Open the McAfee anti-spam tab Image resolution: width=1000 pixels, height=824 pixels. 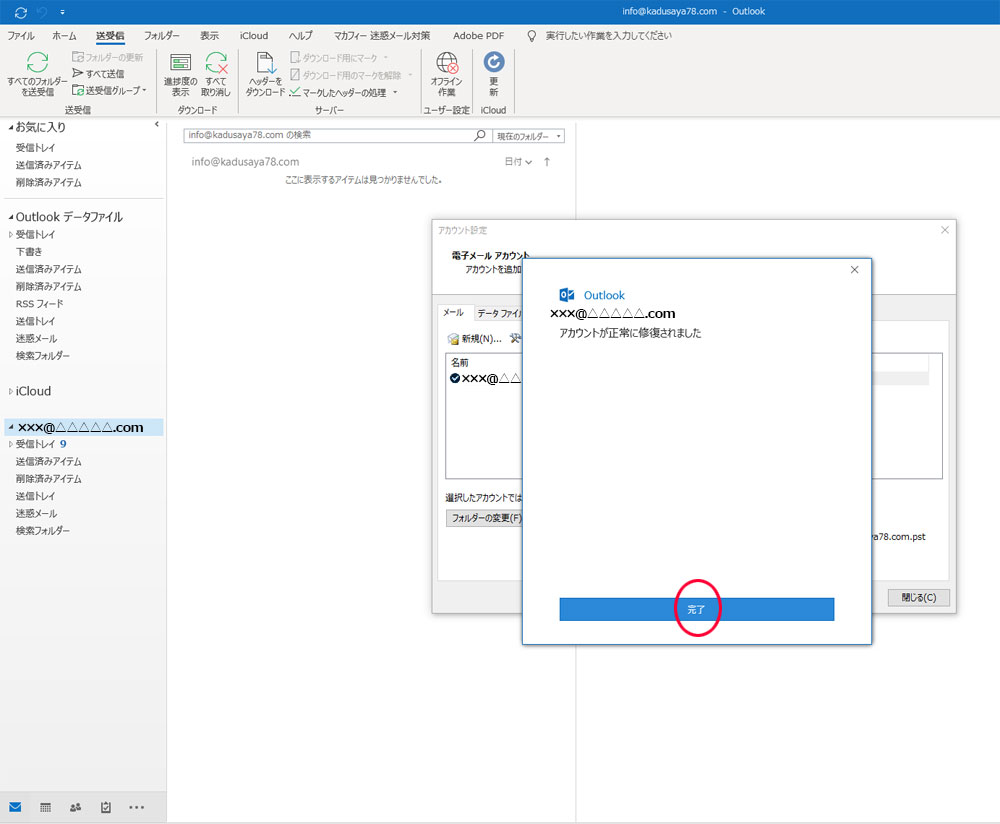tap(381, 36)
